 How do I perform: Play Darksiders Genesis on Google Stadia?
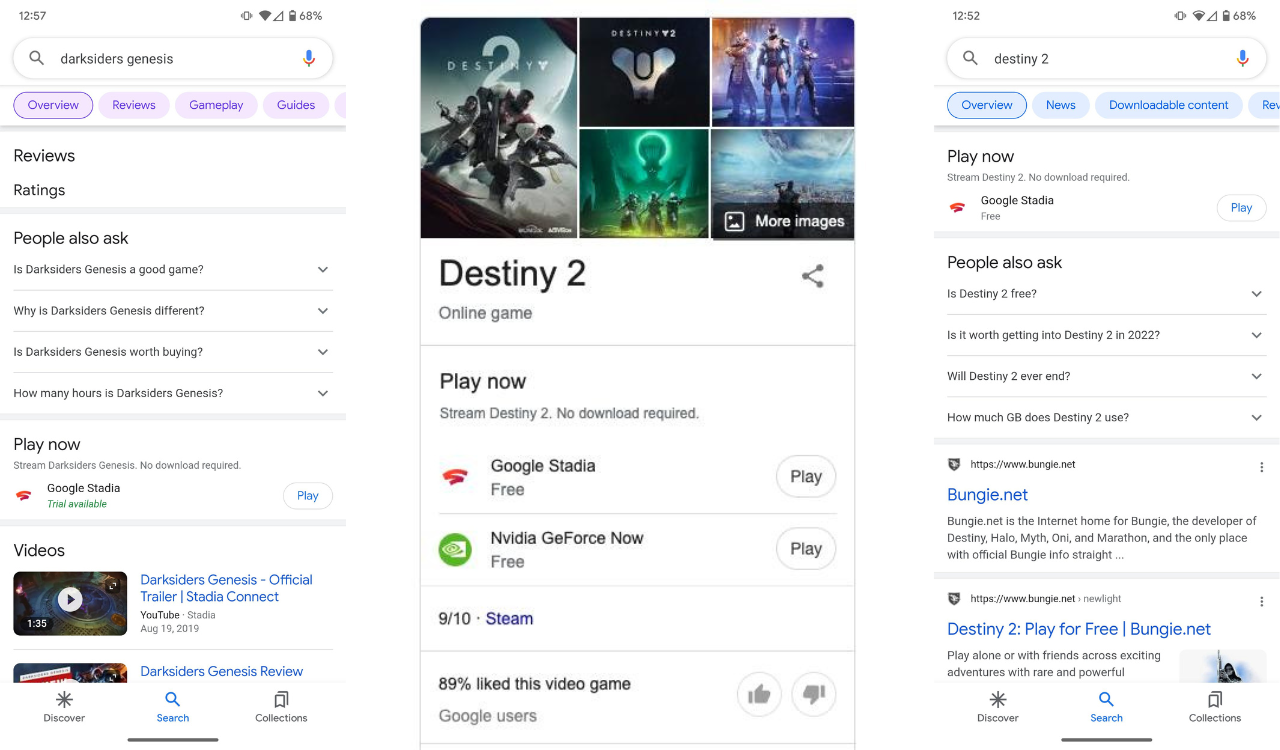pos(308,496)
